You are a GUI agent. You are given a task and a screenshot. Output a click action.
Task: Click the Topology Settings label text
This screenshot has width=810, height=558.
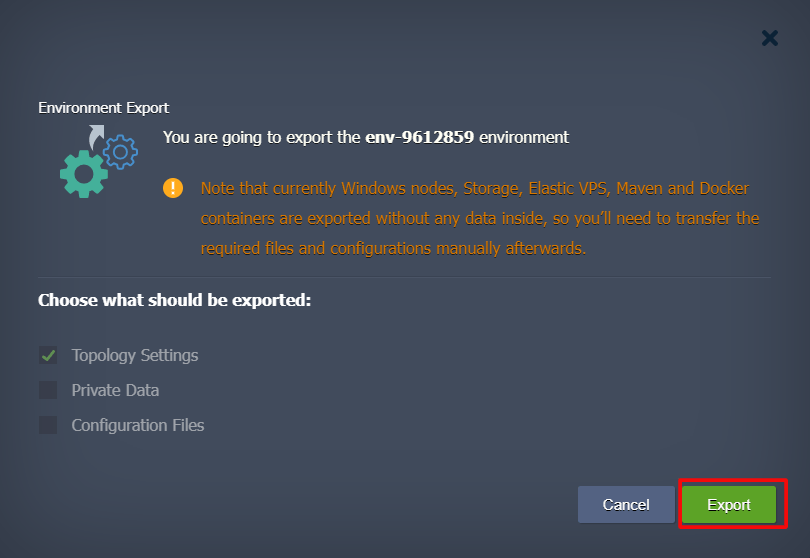tap(135, 355)
